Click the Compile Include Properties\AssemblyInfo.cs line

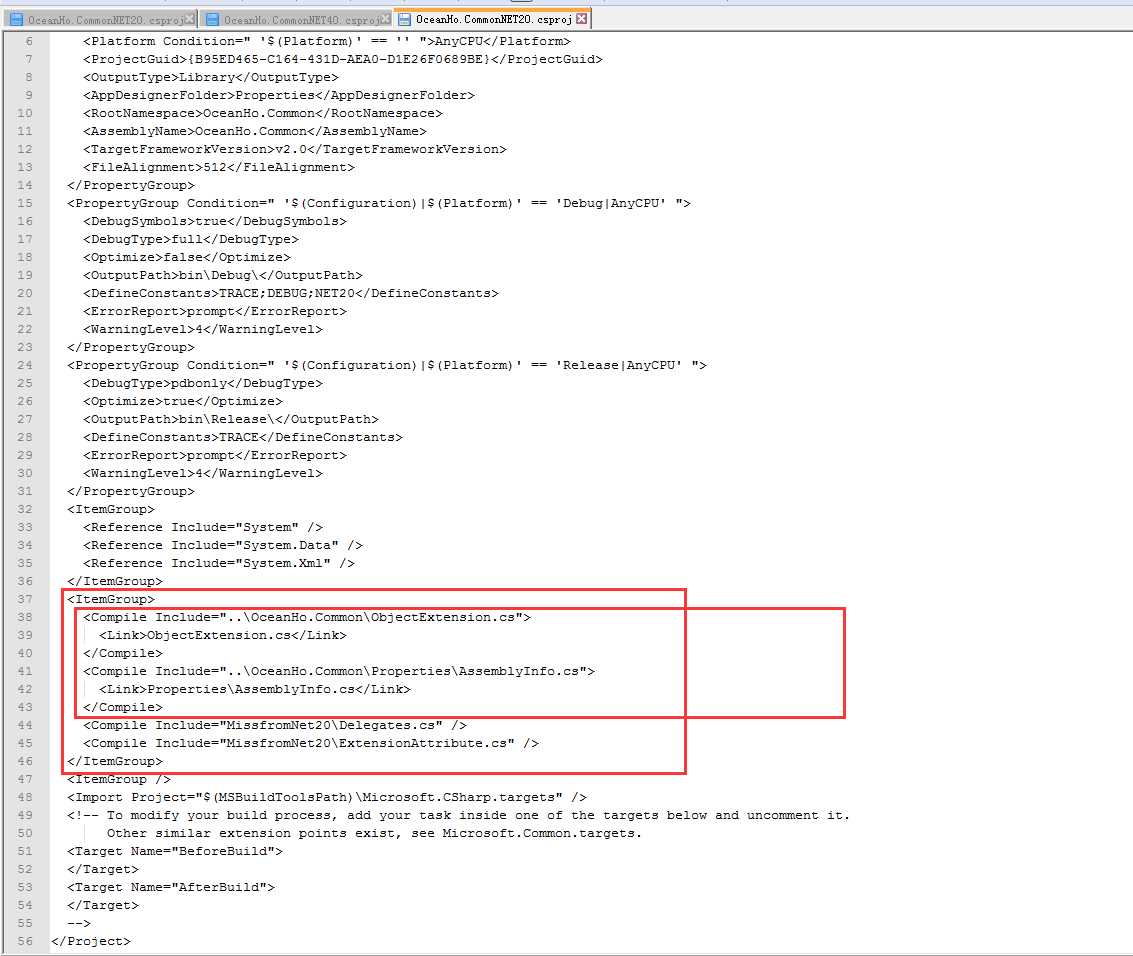coord(338,671)
